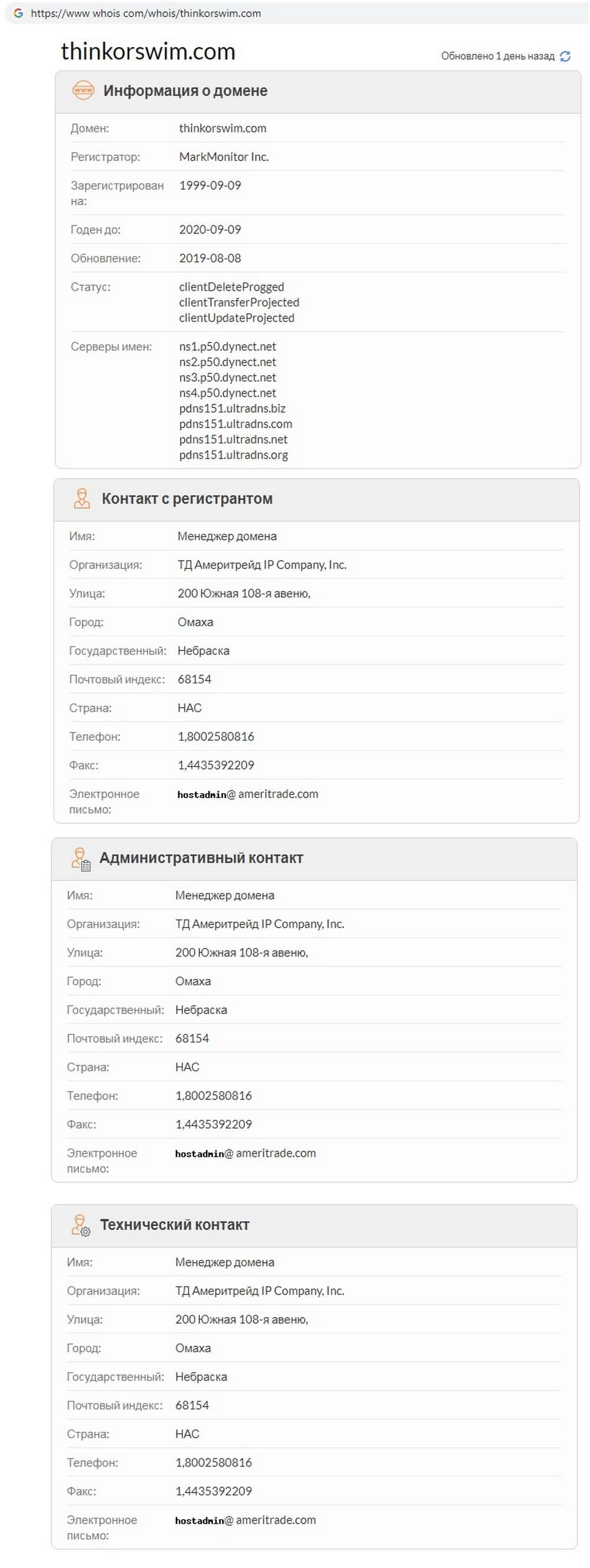Click the thinkorswim.com page title
Viewport: 590px width, 1568px height.
148,52
